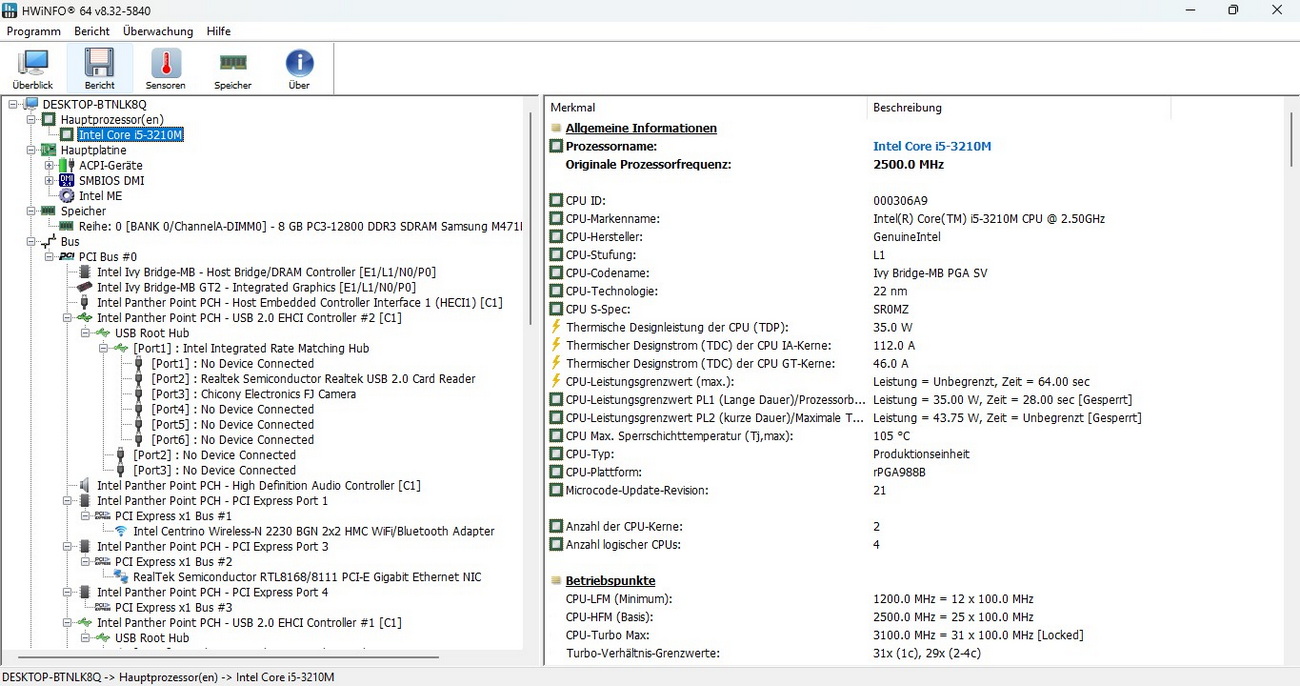The height and width of the screenshot is (686, 1300).
Task: Open the Hilfe menu
Action: (x=218, y=31)
